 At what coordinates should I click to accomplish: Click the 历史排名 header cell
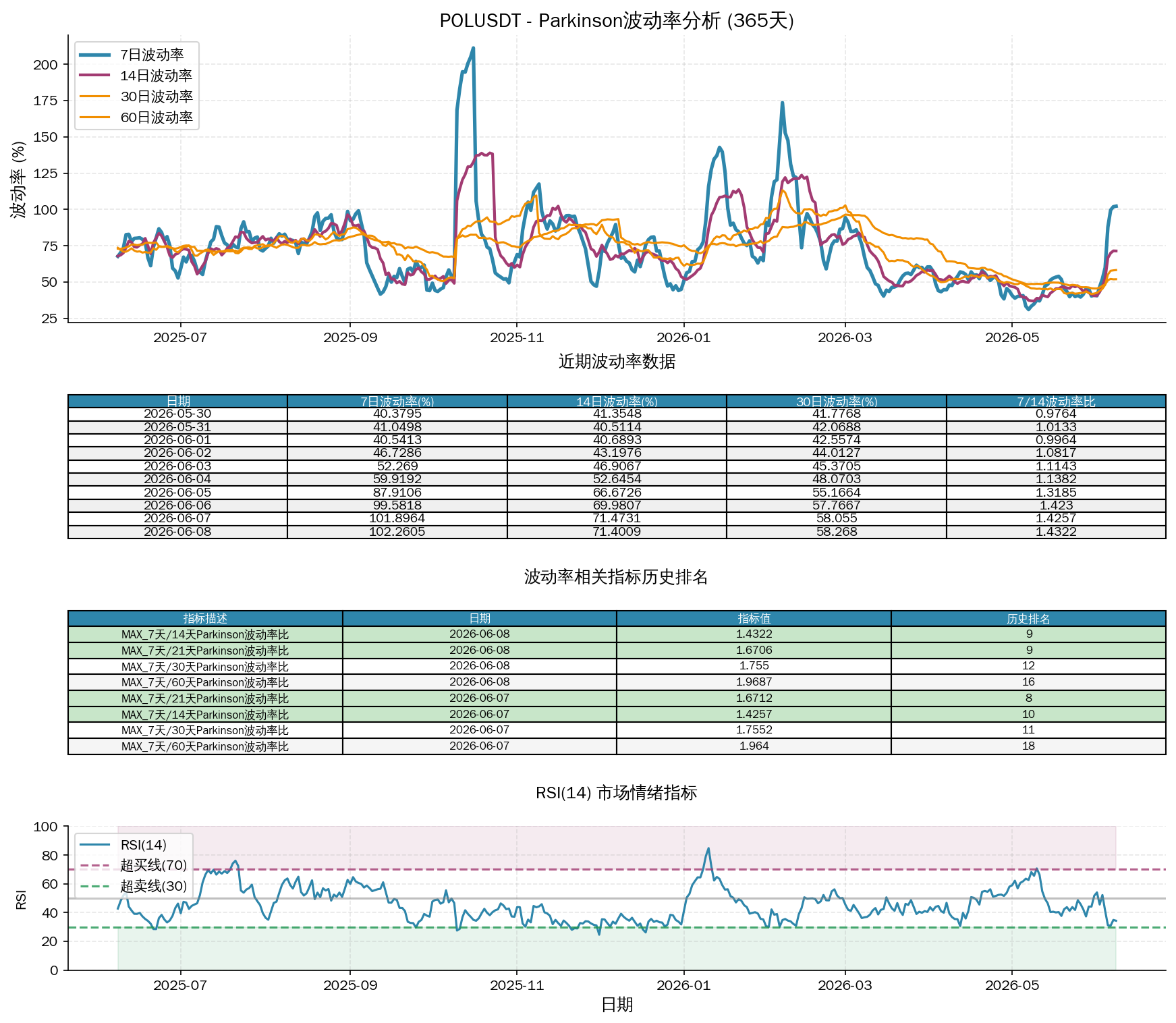pyautogui.click(x=1028, y=619)
